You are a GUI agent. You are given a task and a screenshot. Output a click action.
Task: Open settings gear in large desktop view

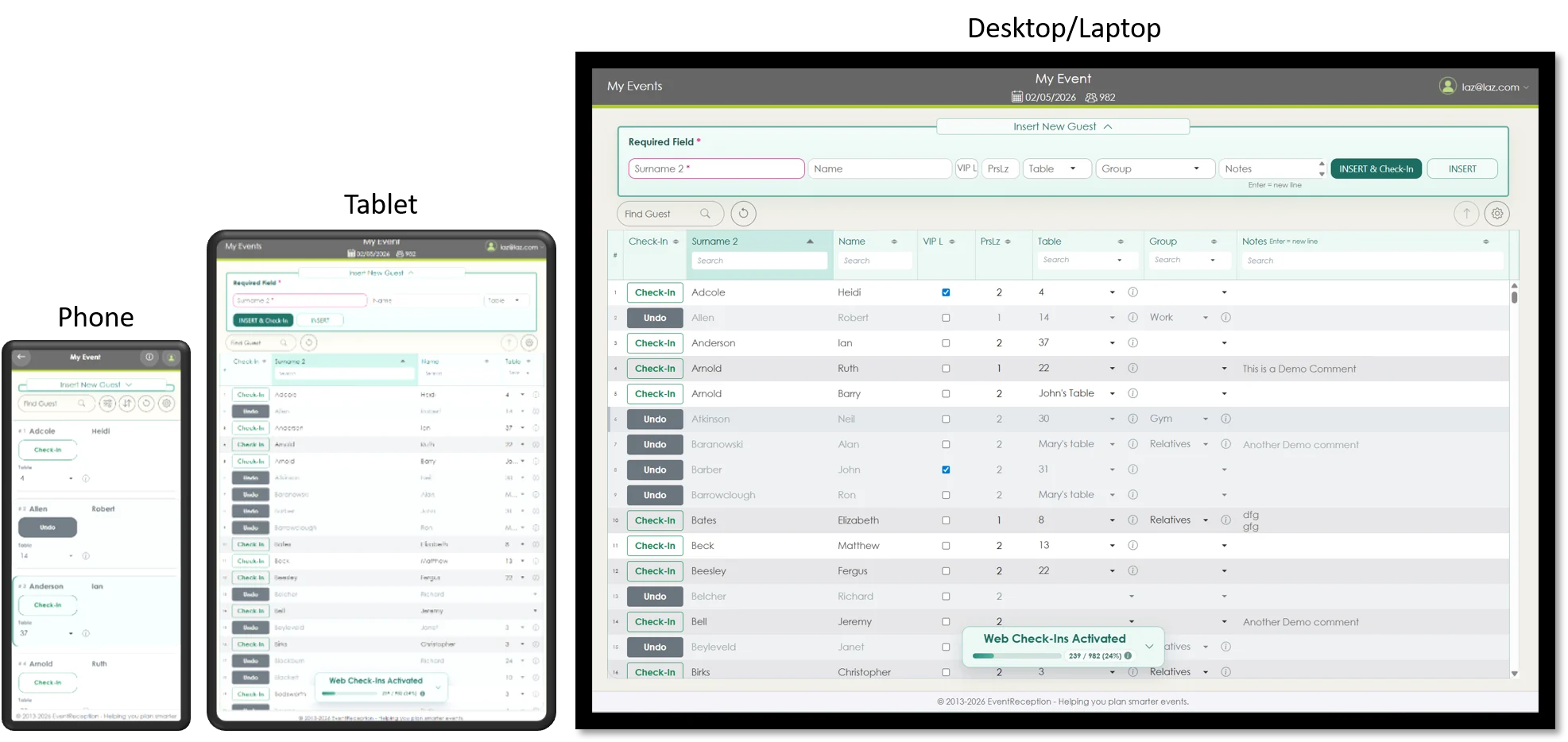(1497, 214)
